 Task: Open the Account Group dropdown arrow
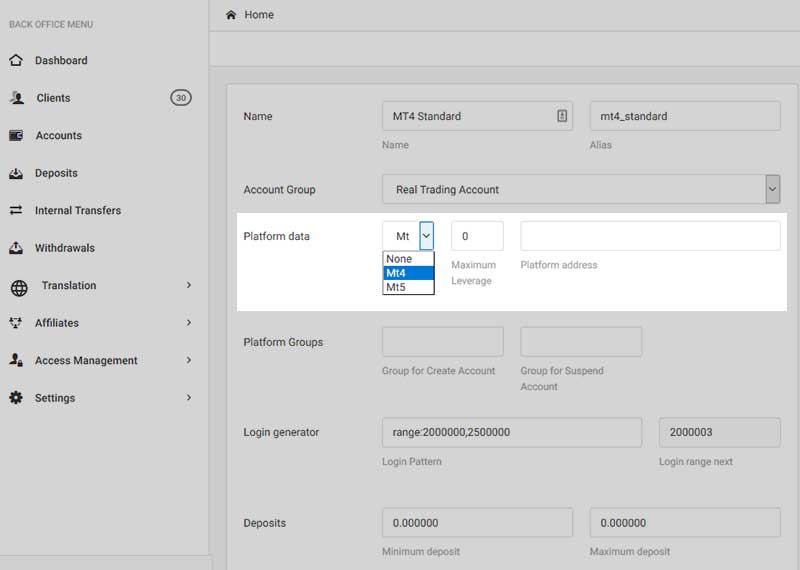point(772,189)
